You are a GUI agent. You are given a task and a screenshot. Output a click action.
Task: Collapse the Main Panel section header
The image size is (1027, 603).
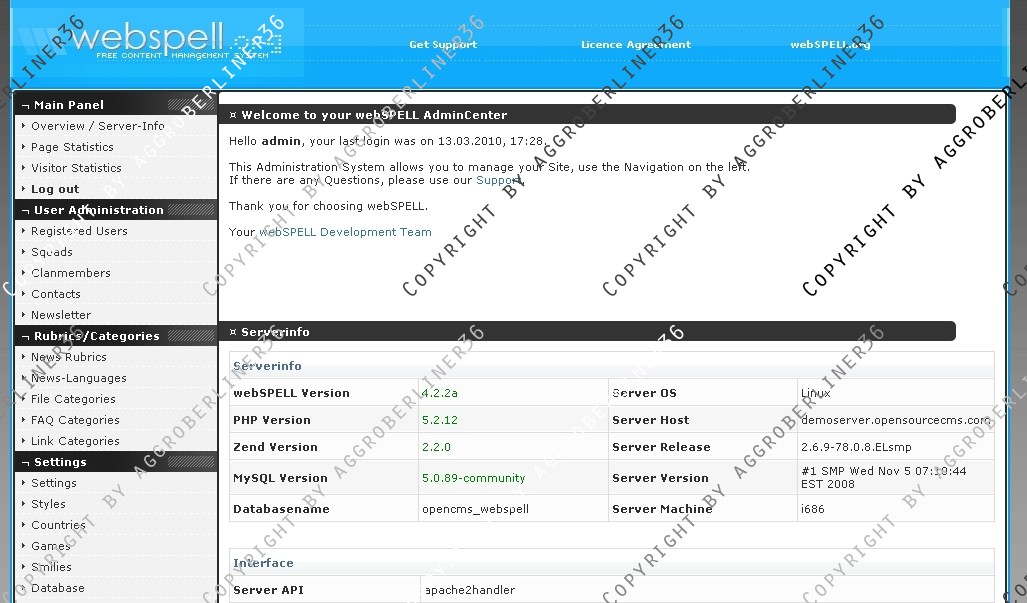69,105
